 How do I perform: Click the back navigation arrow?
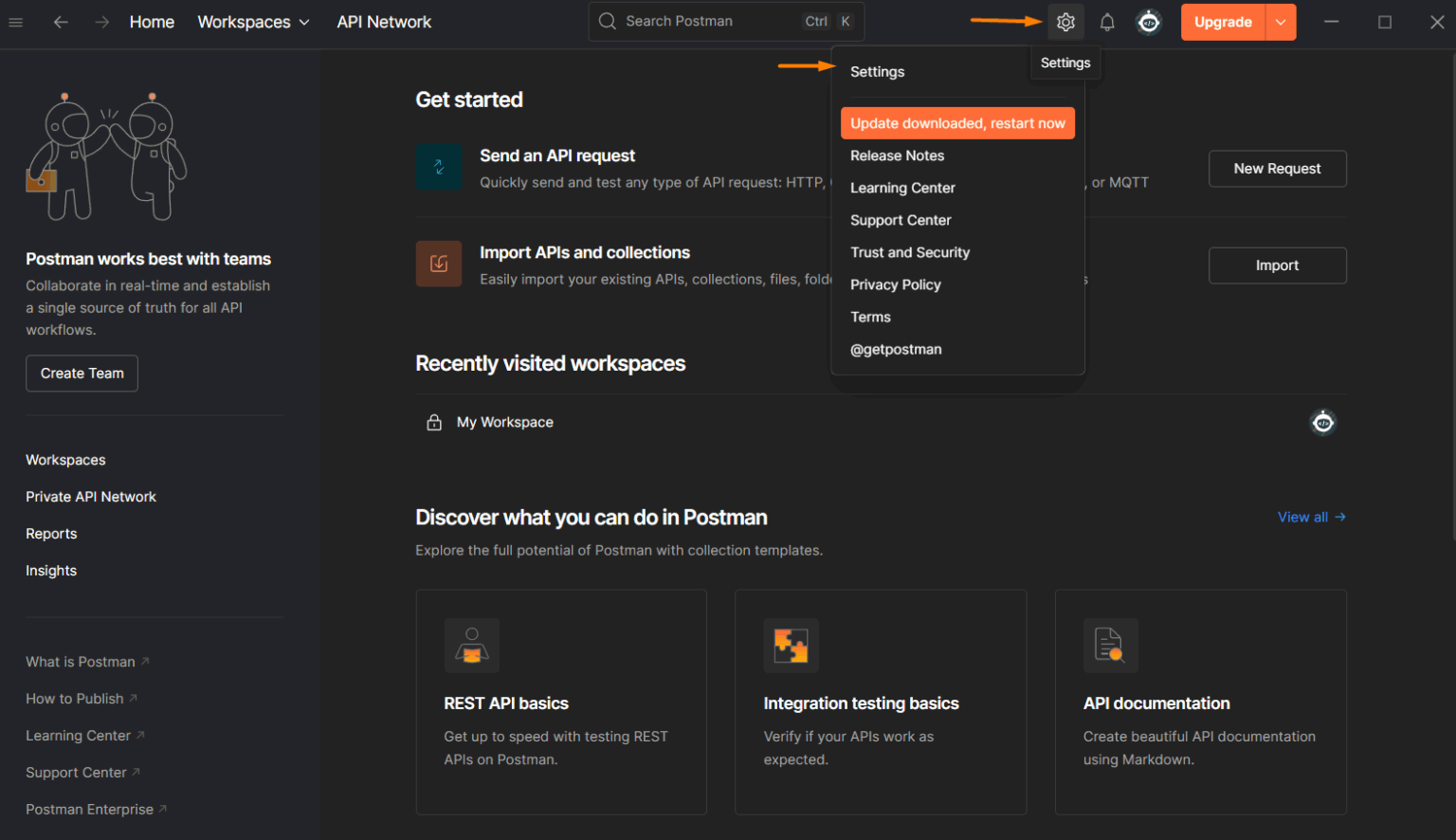coord(61,22)
